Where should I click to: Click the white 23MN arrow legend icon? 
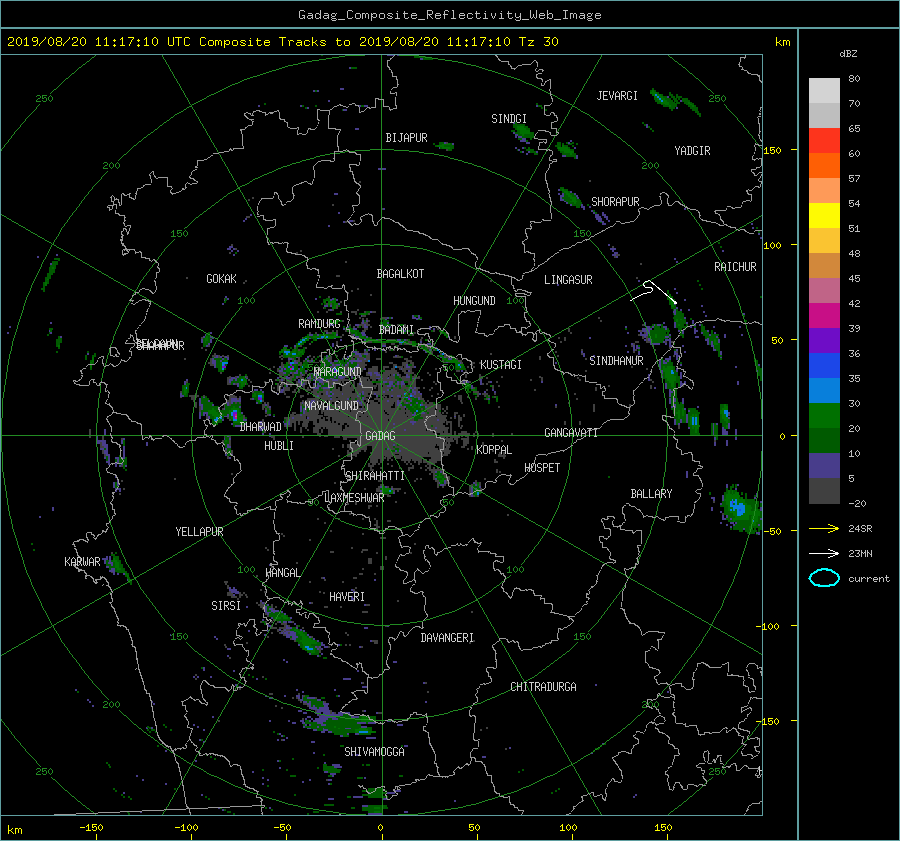(824, 553)
